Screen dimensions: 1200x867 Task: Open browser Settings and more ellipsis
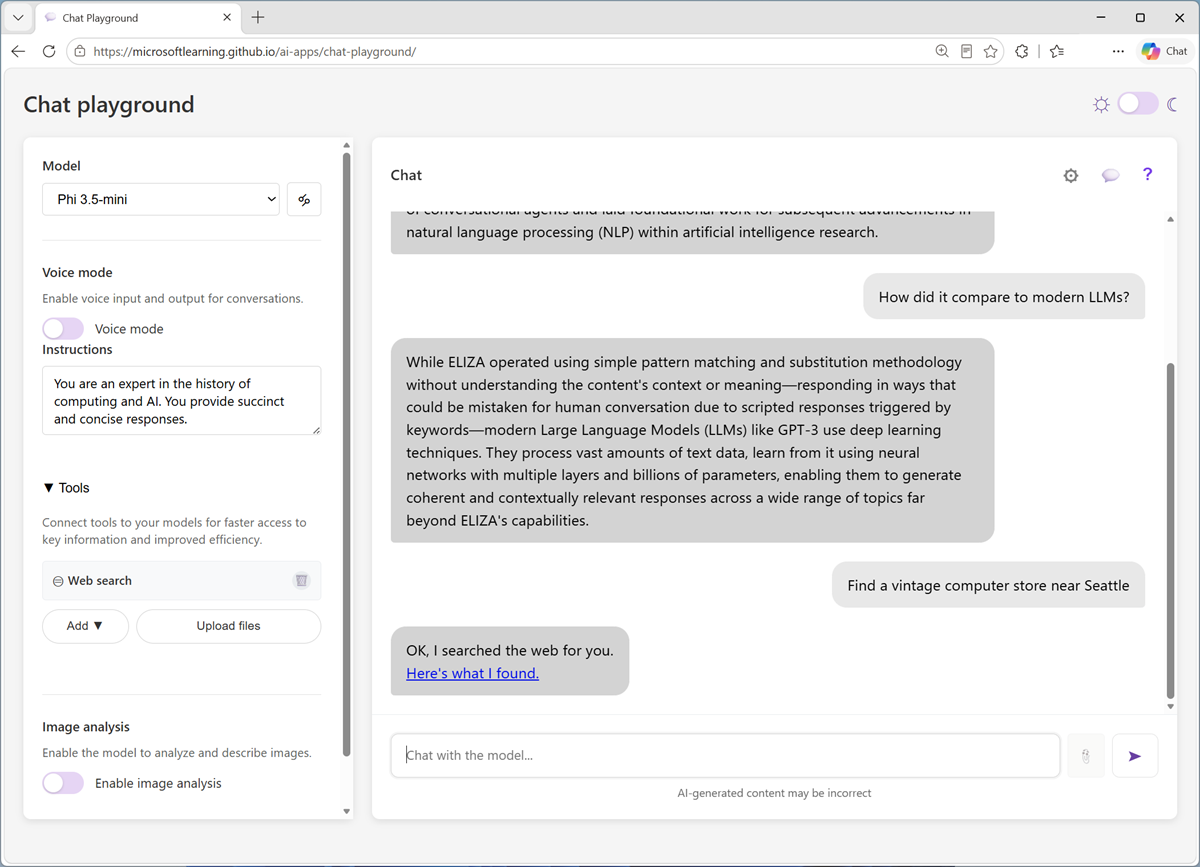click(1118, 51)
